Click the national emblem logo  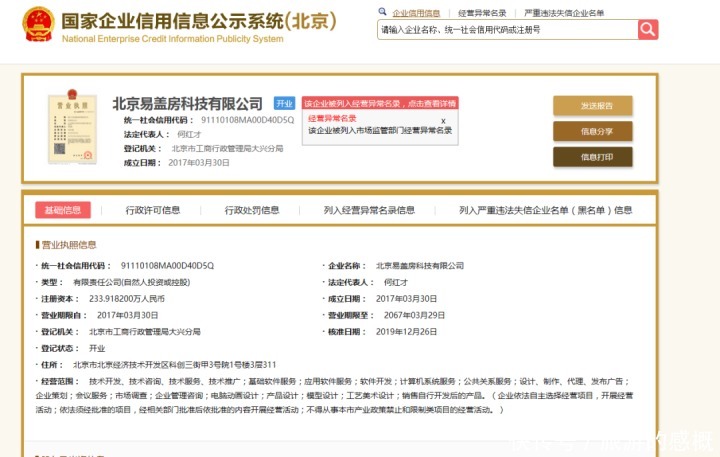pyautogui.click(x=39, y=24)
